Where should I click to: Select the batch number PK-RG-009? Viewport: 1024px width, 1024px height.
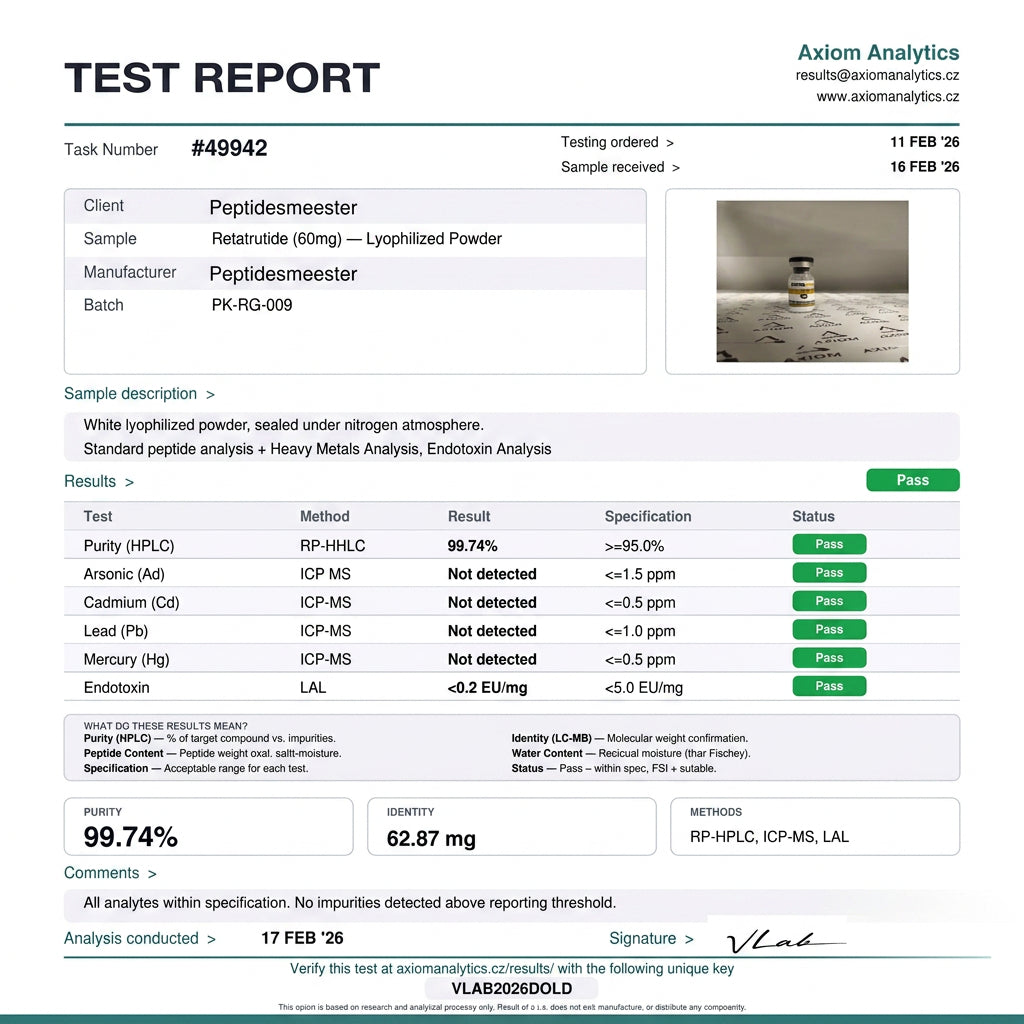coord(251,305)
